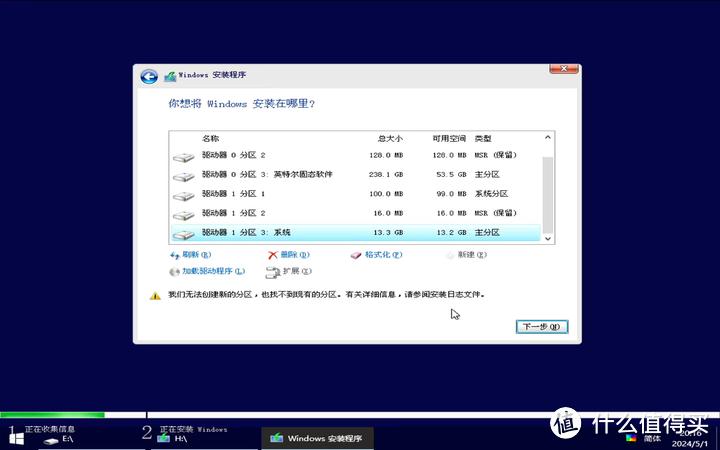The width and height of the screenshot is (720, 450).
Task: Open the Windows 安装程序 taskbar button
Action: (318, 438)
